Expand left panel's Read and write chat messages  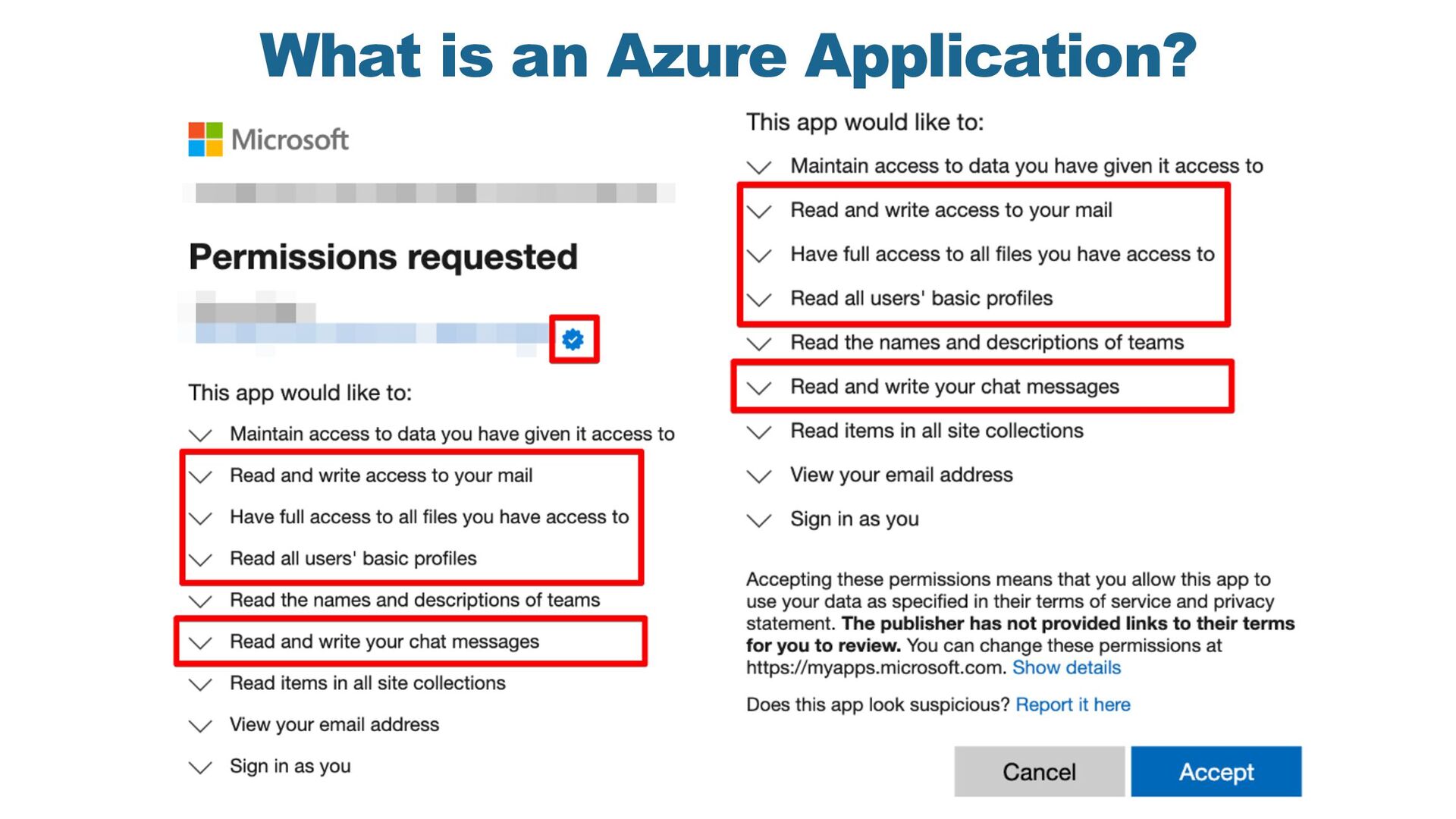click(x=201, y=643)
